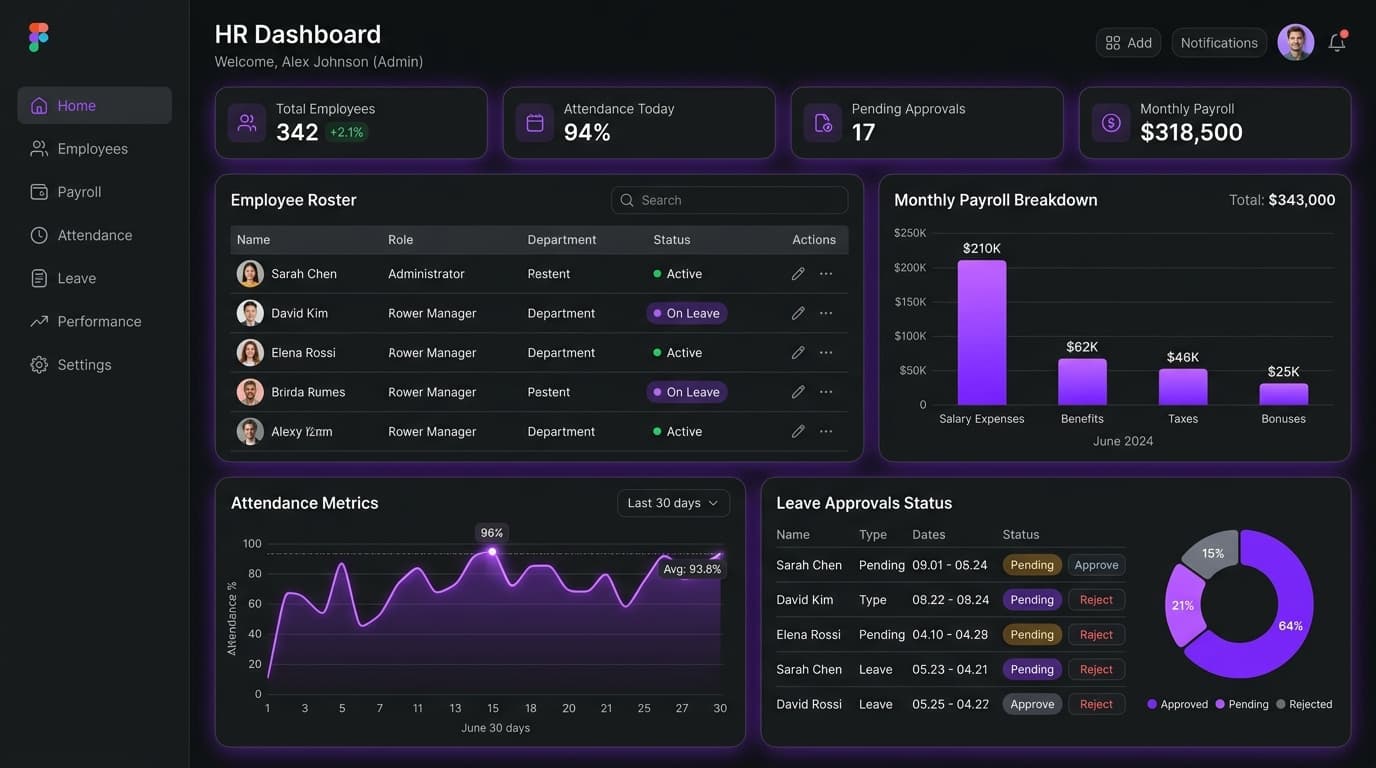Click the Salary Expenses $210K bar
The image size is (1376, 768).
982,332
